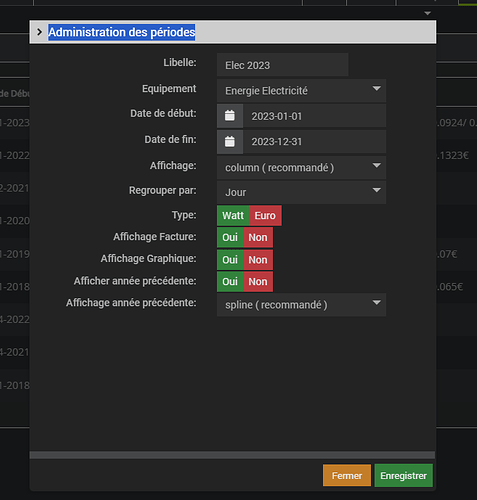Image resolution: width=477 pixels, height=500 pixels.
Task: Click the Enregistrer button
Action: pos(403,475)
